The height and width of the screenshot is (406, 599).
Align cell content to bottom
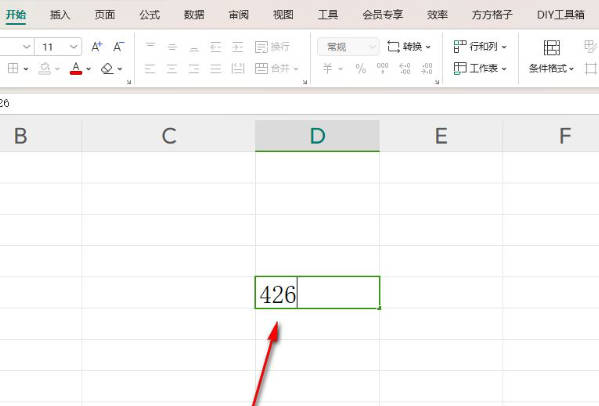[x=194, y=47]
